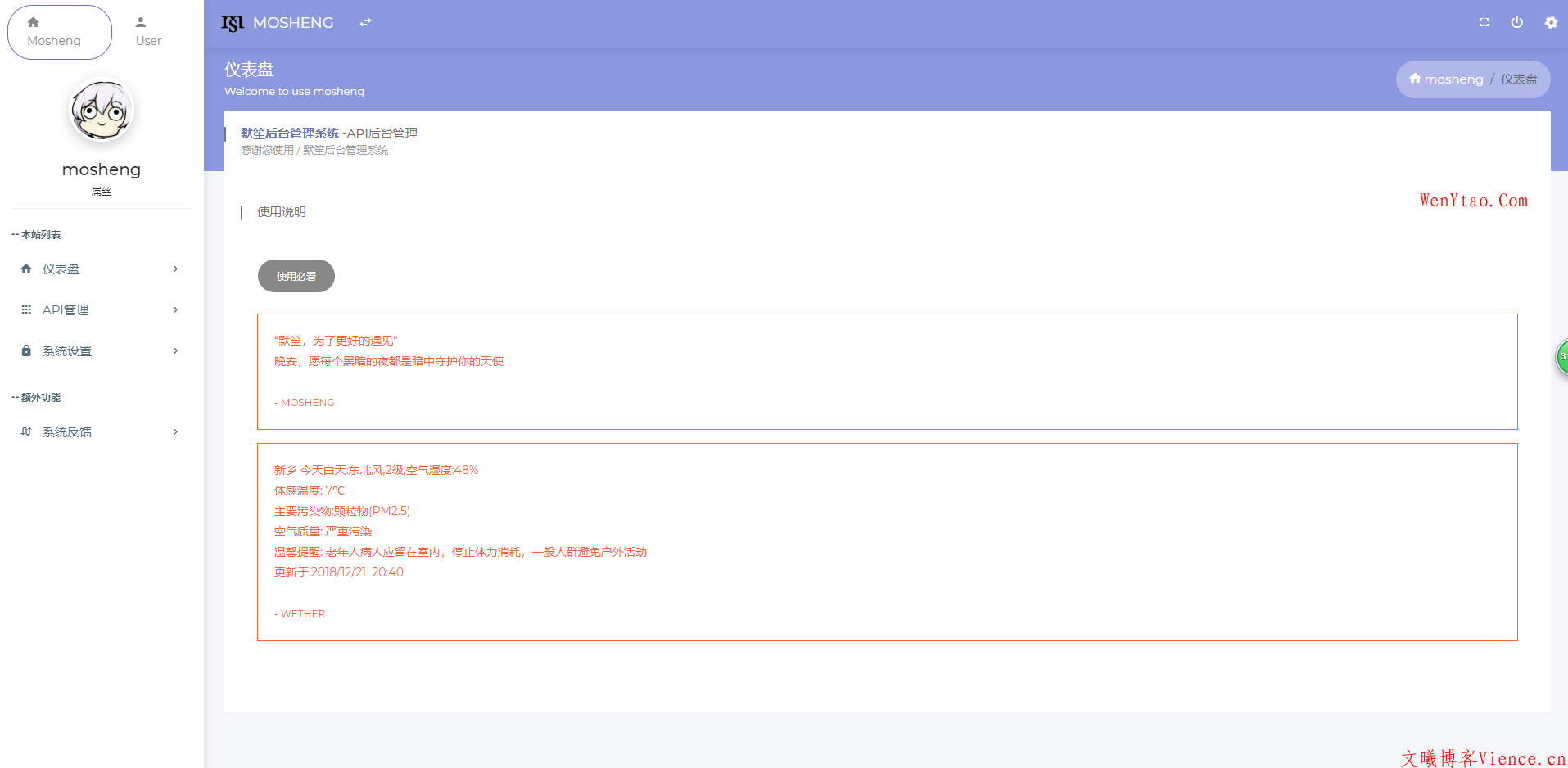Click the 本站列表 section label
The width and height of the screenshot is (1568, 768).
pyautogui.click(x=41, y=235)
